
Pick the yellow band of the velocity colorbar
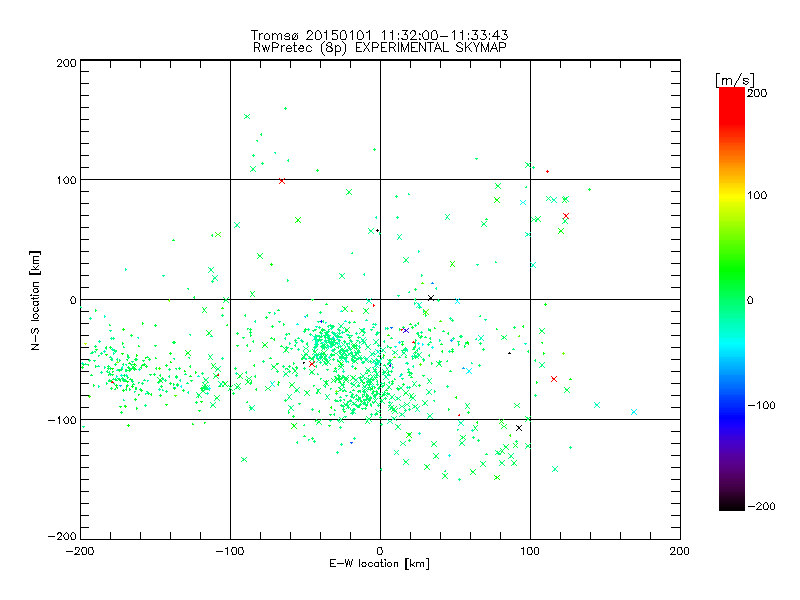[732, 195]
